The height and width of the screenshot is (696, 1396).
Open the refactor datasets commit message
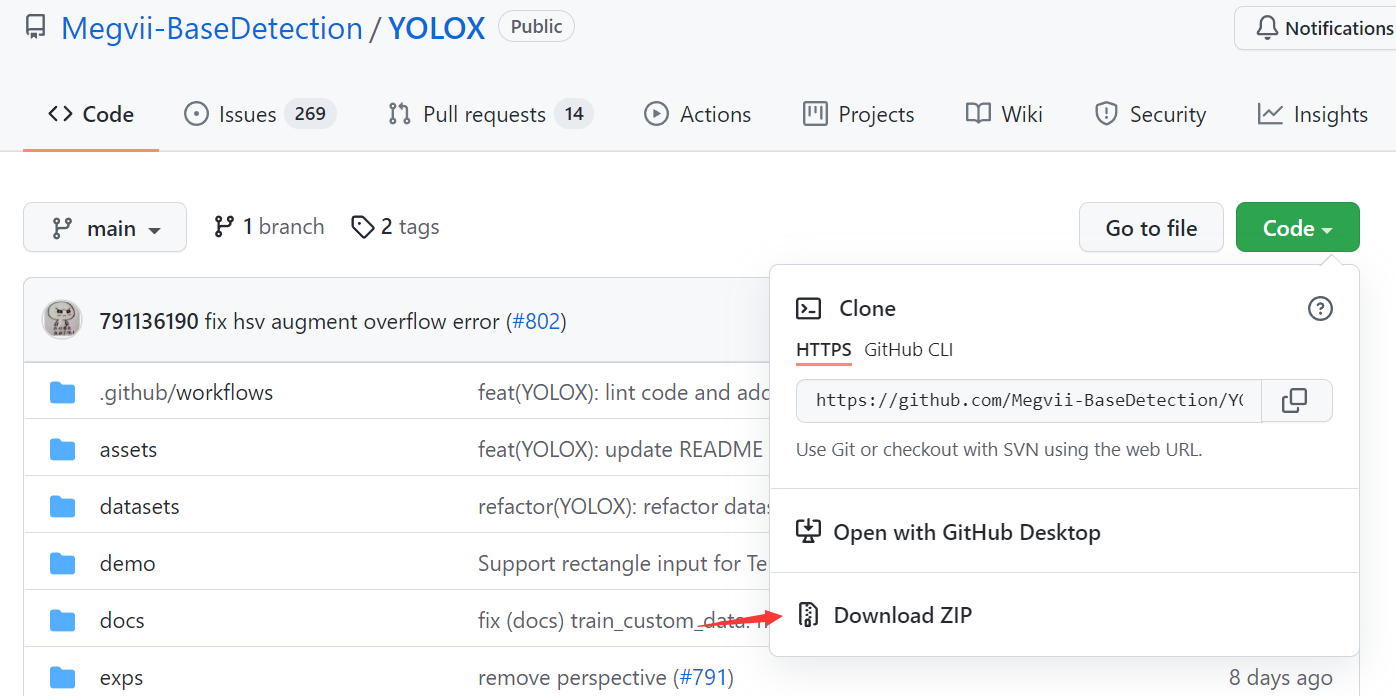coord(623,506)
